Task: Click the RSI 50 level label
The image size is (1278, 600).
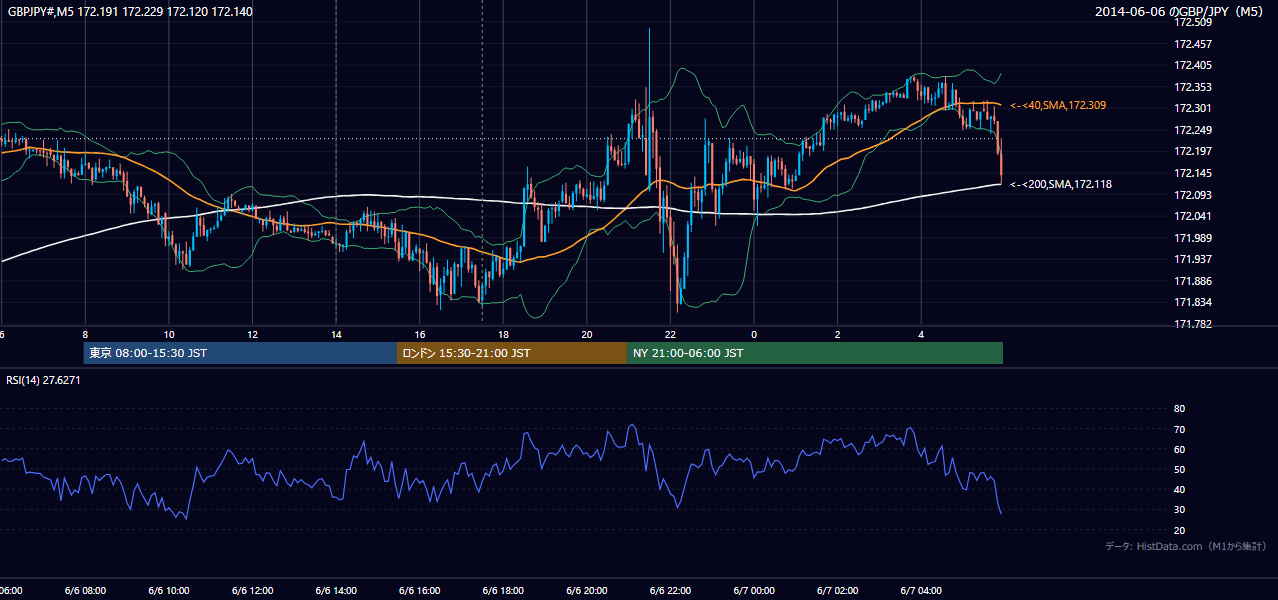Action: 1179,469
